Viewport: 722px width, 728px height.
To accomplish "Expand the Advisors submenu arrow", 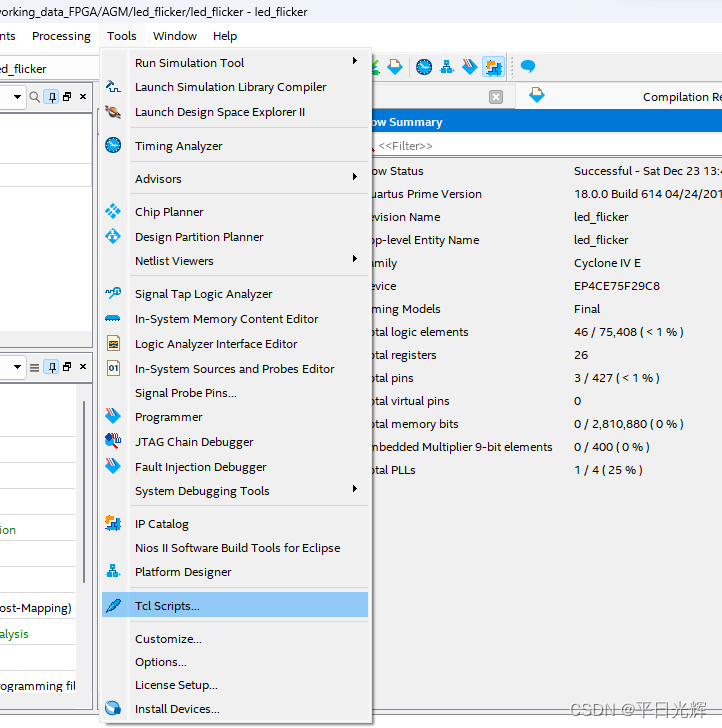I will pyautogui.click(x=355, y=177).
